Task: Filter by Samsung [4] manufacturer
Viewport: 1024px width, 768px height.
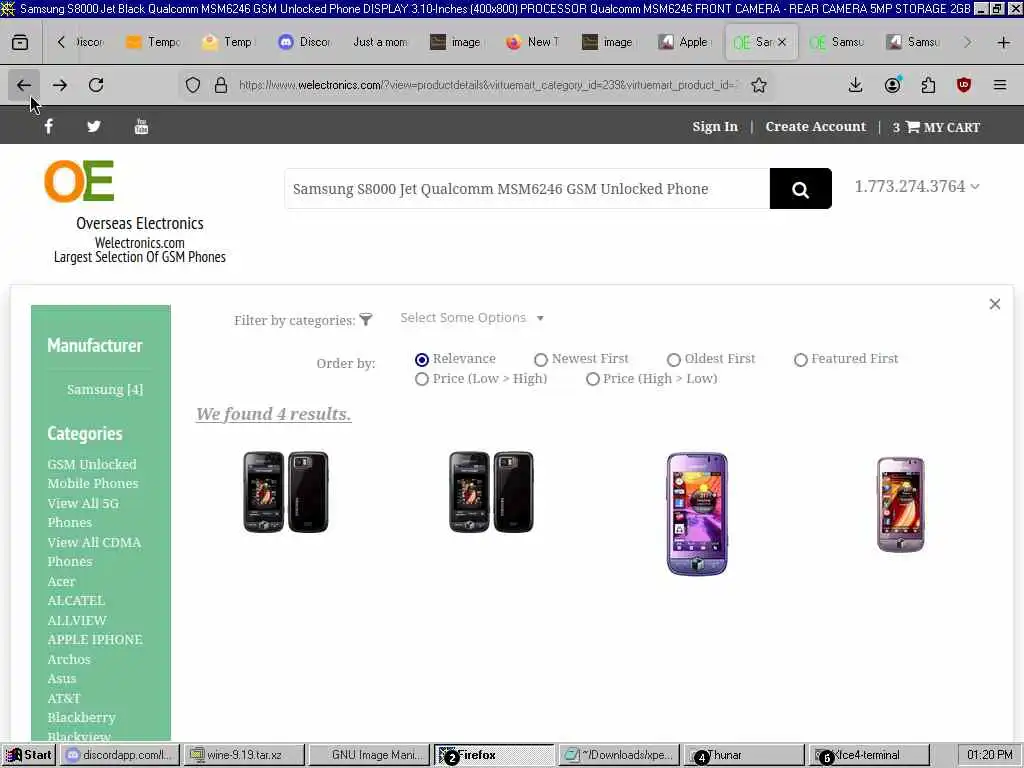Action: coord(104,390)
